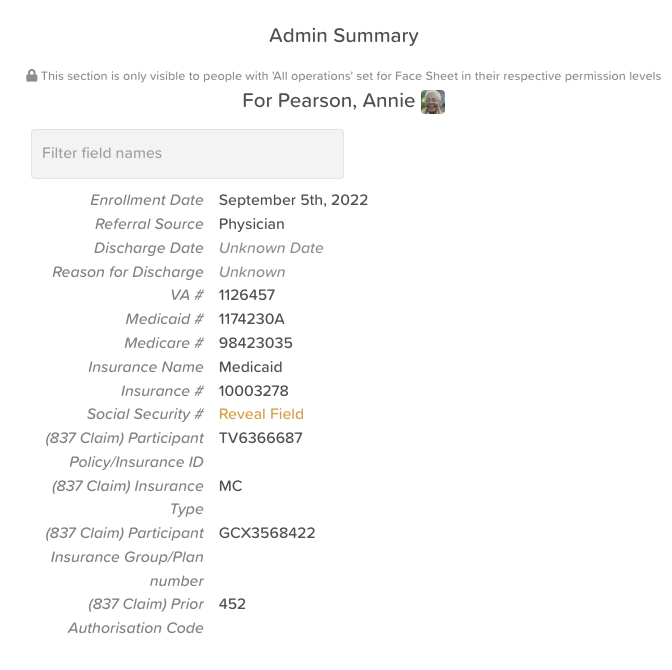Click the Admin Summary heading
The height and width of the screenshot is (670, 672).
coord(344,36)
